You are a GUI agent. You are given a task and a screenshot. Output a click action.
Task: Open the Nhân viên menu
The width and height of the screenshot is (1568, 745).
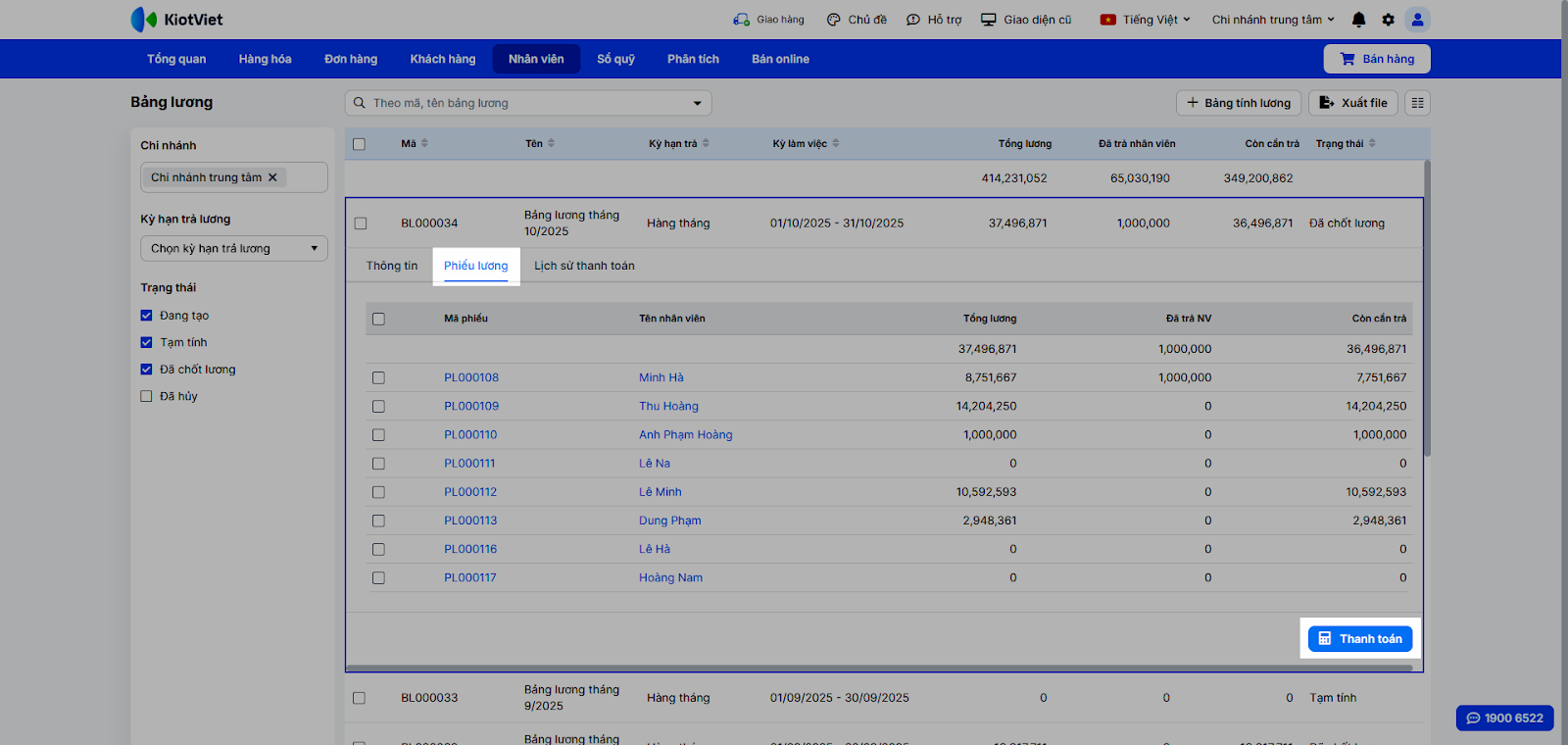(x=536, y=59)
